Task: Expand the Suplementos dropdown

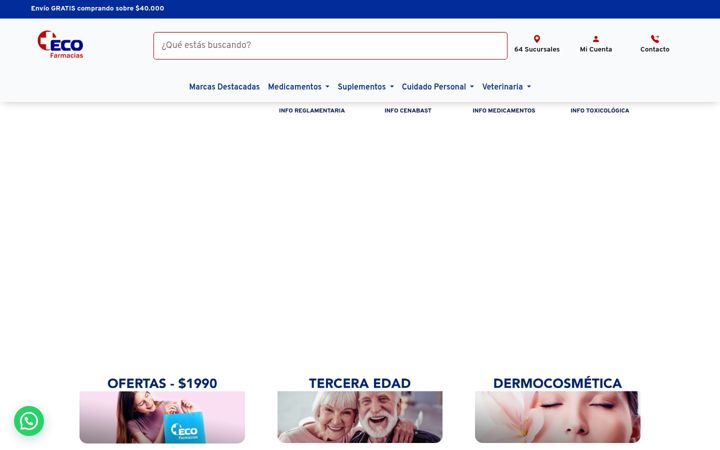Action: click(x=366, y=87)
